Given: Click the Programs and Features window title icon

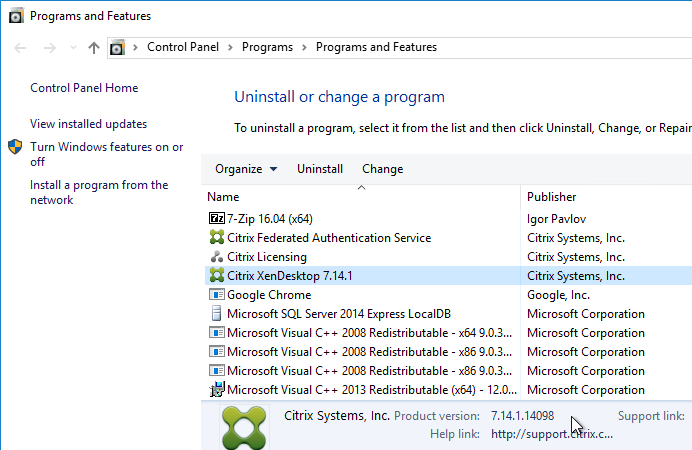Looking at the screenshot, I should click(x=16, y=16).
